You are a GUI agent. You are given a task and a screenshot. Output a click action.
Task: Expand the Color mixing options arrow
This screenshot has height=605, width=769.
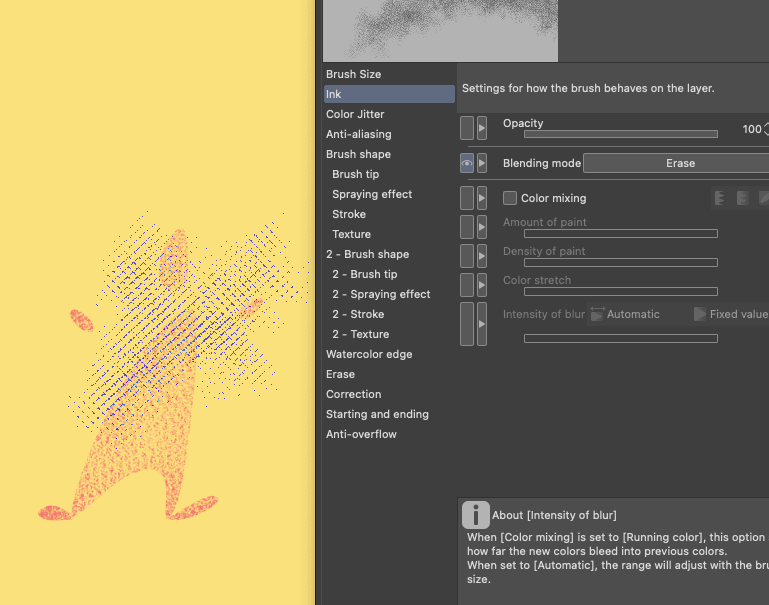tap(482, 198)
